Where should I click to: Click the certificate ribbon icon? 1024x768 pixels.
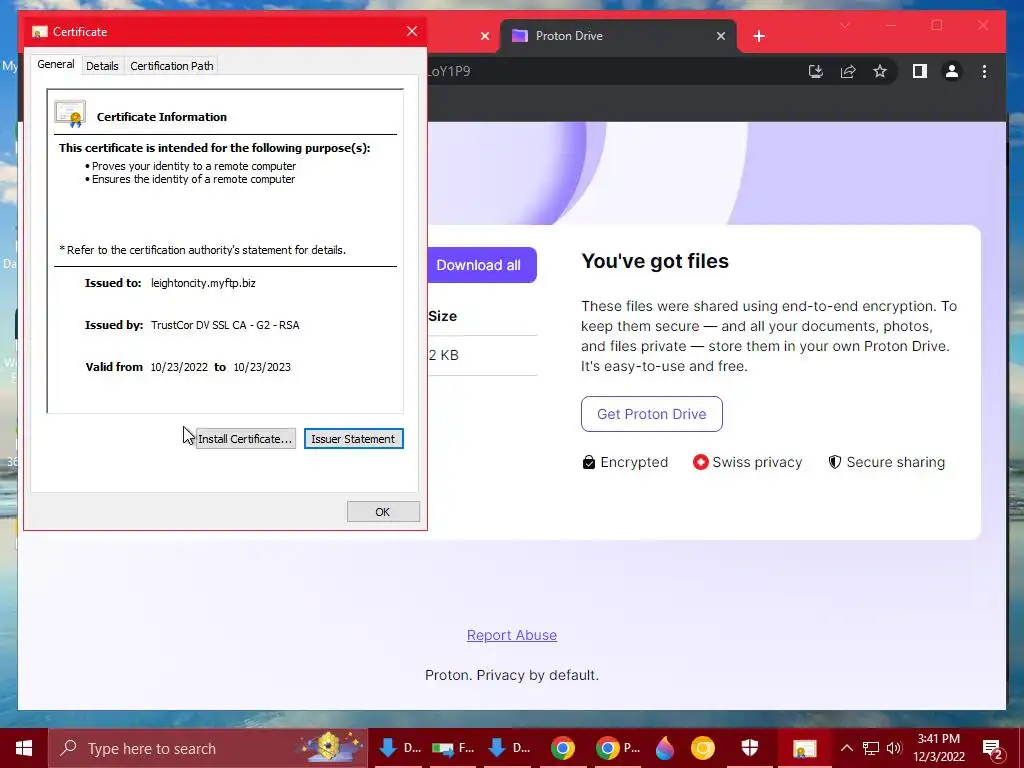[x=71, y=115]
